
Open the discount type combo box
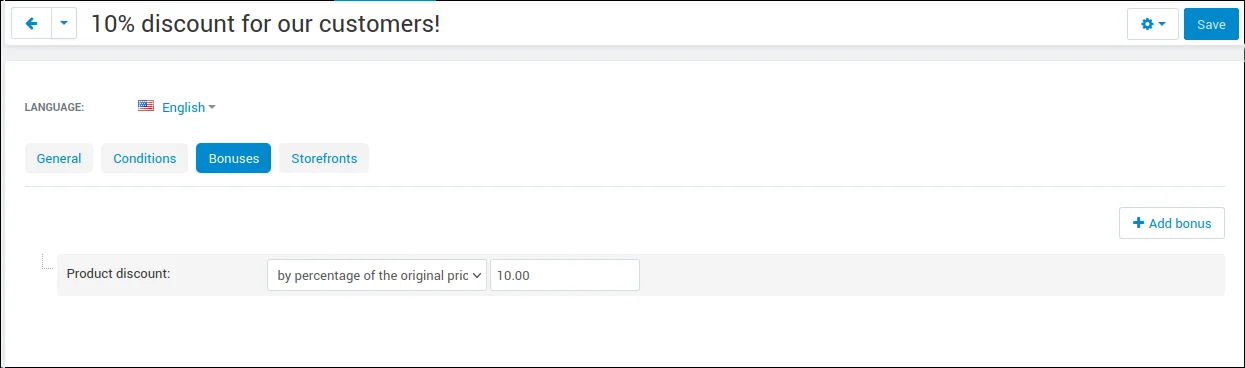pos(377,275)
